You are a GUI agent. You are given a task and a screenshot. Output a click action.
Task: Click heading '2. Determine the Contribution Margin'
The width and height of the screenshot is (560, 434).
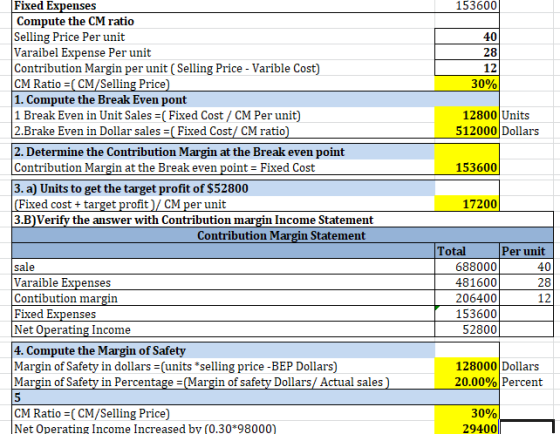223,152
